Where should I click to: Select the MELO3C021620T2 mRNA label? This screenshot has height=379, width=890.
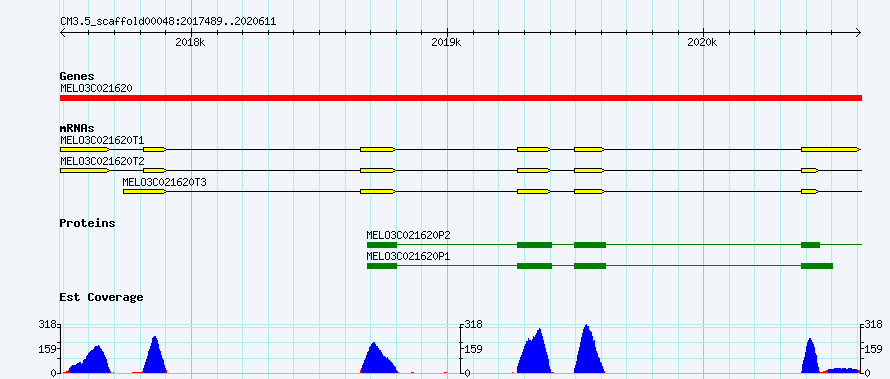click(x=102, y=161)
